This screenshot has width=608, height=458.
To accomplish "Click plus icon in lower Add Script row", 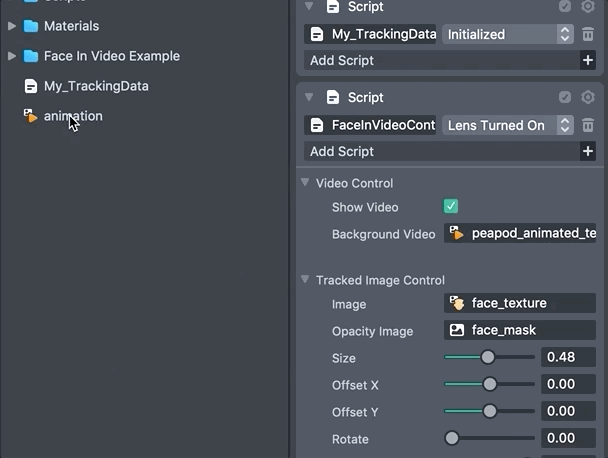I will pyautogui.click(x=587, y=151).
